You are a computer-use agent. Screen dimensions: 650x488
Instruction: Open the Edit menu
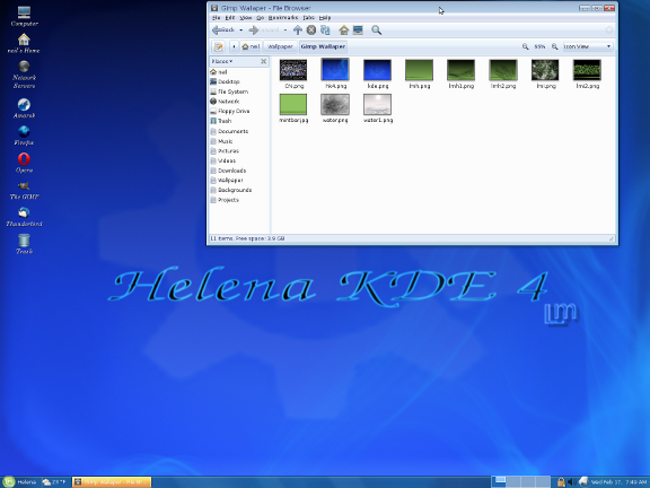230,17
